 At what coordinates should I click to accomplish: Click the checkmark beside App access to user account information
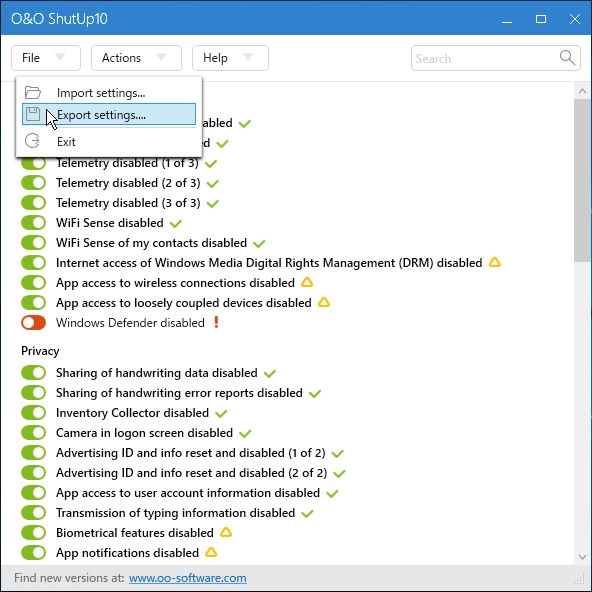tap(332, 494)
